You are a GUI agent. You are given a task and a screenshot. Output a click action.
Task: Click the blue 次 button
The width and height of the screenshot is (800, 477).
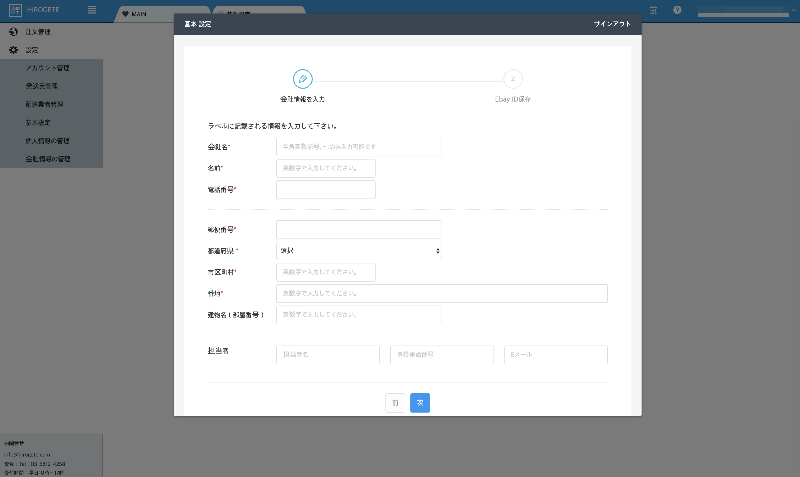(x=420, y=403)
